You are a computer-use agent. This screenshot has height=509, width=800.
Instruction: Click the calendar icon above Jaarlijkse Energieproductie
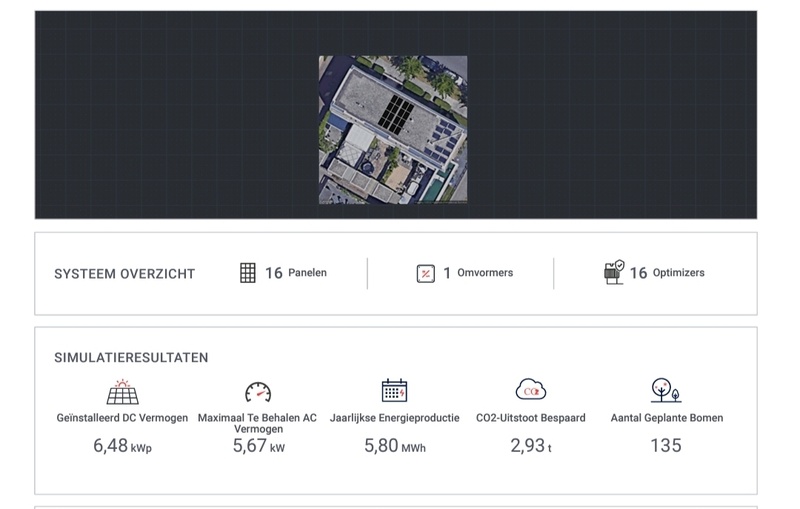click(394, 391)
